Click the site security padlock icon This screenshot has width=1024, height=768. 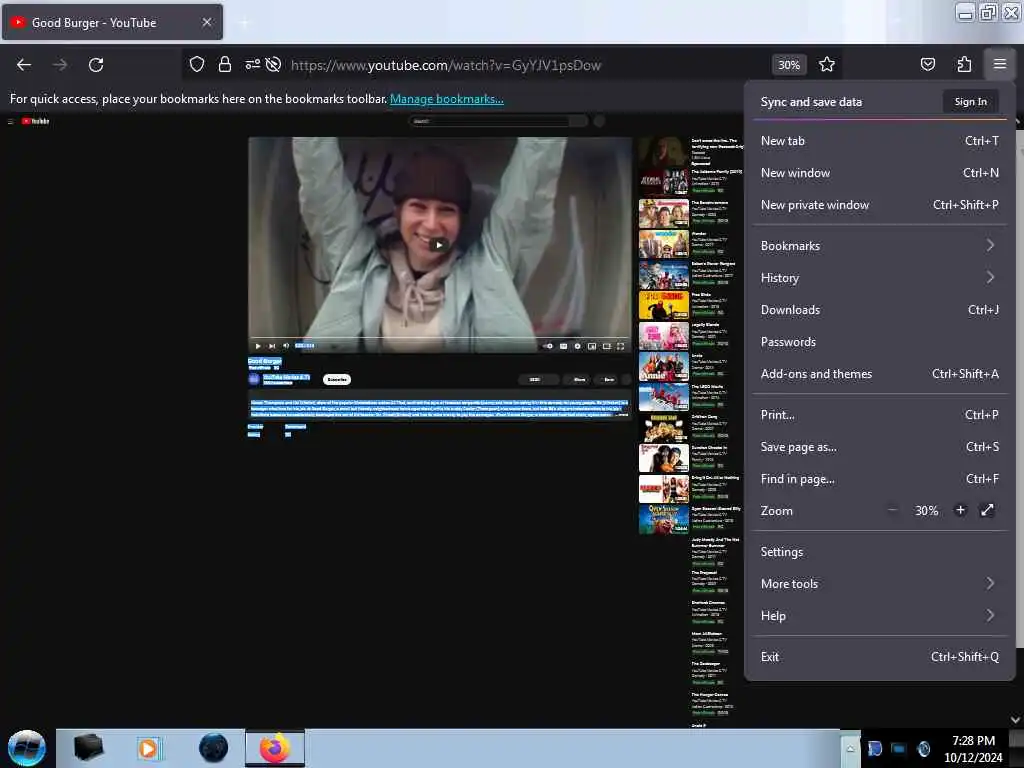tap(225, 64)
